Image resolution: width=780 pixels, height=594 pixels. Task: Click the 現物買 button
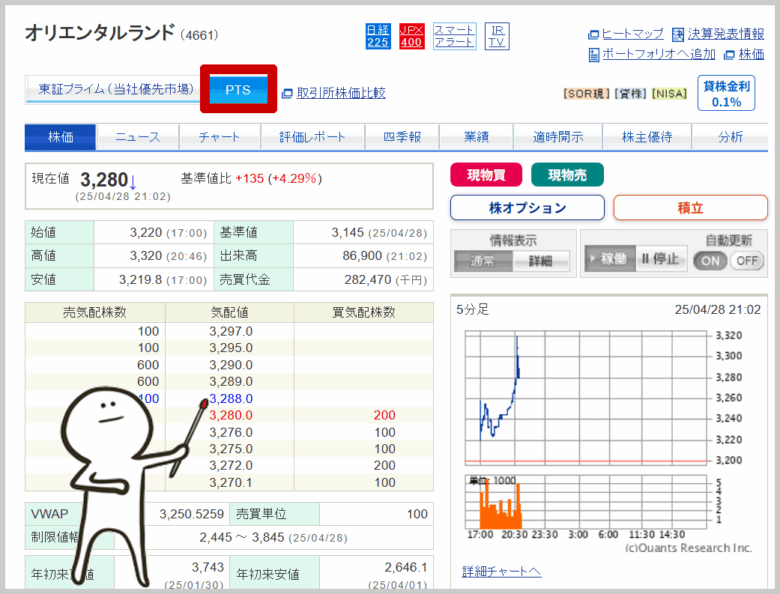click(486, 175)
